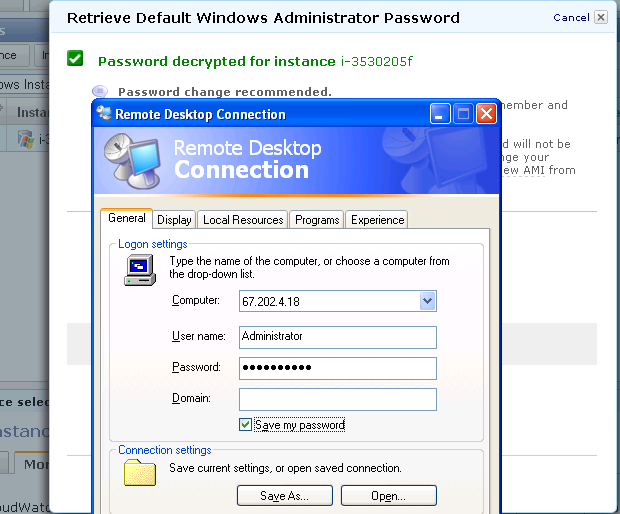Open the Local Resources tab
The height and width of the screenshot is (514, 620).
[243, 220]
